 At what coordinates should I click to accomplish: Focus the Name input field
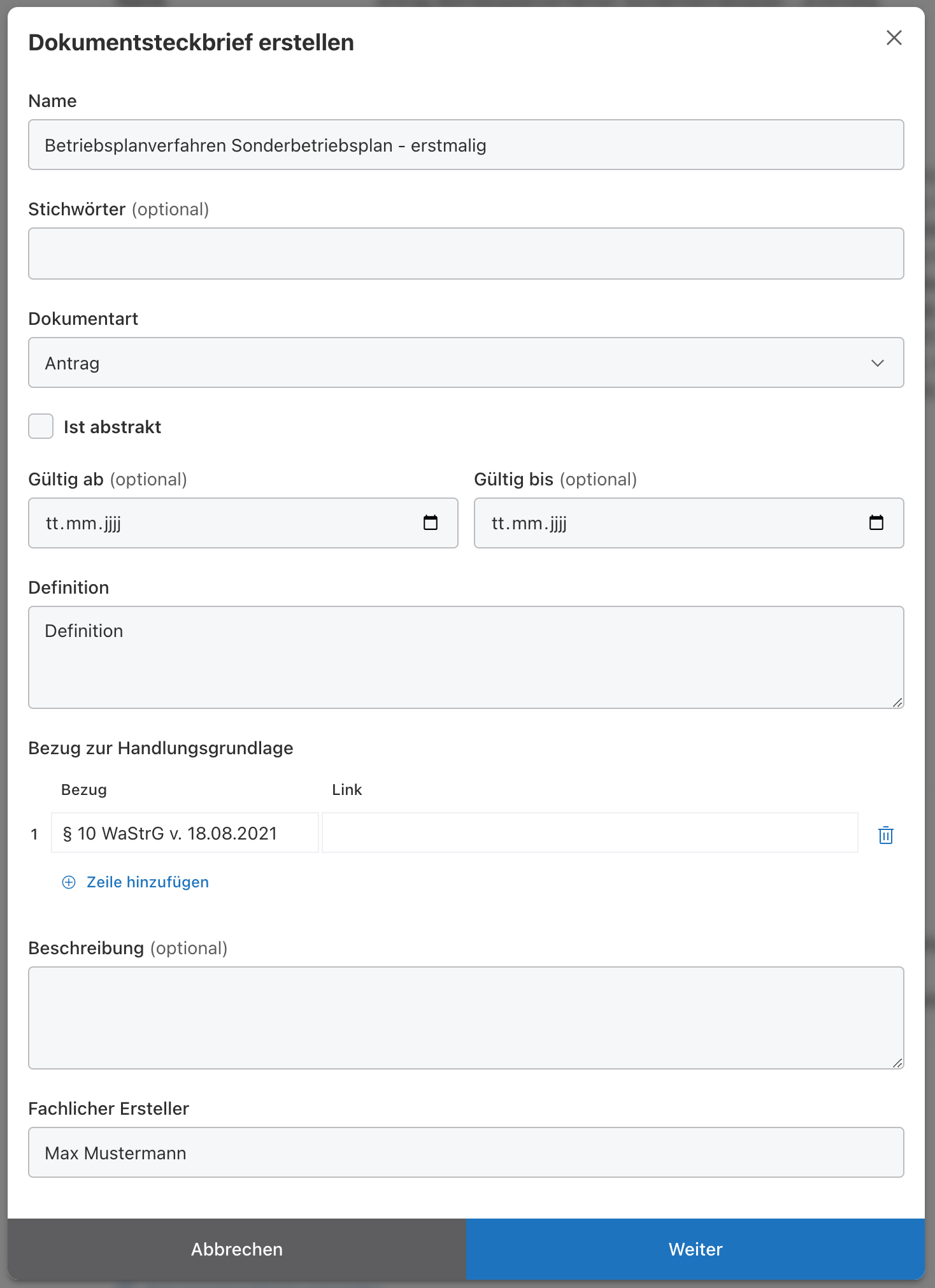(465, 145)
